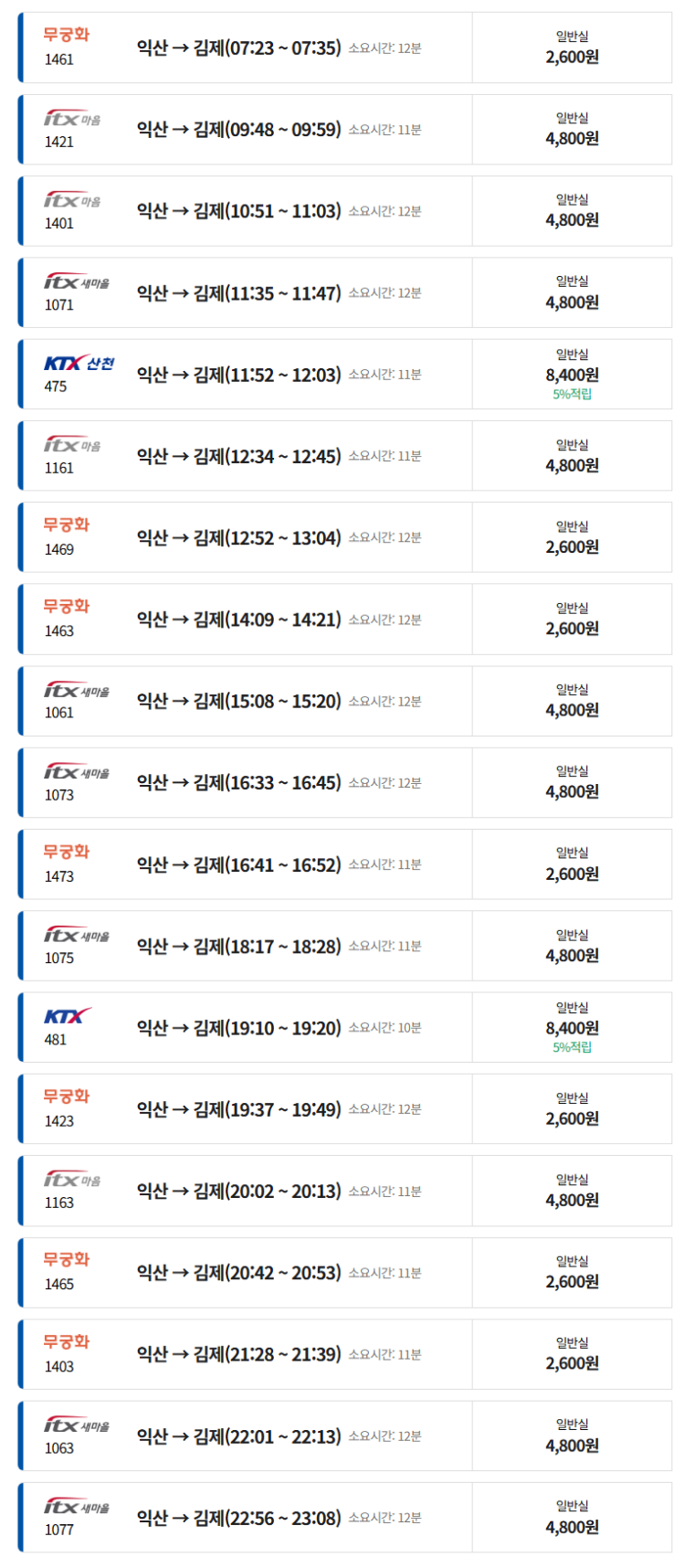Click the ITX 마음 logo for train 1163
The image size is (685, 1568).
(72, 1180)
